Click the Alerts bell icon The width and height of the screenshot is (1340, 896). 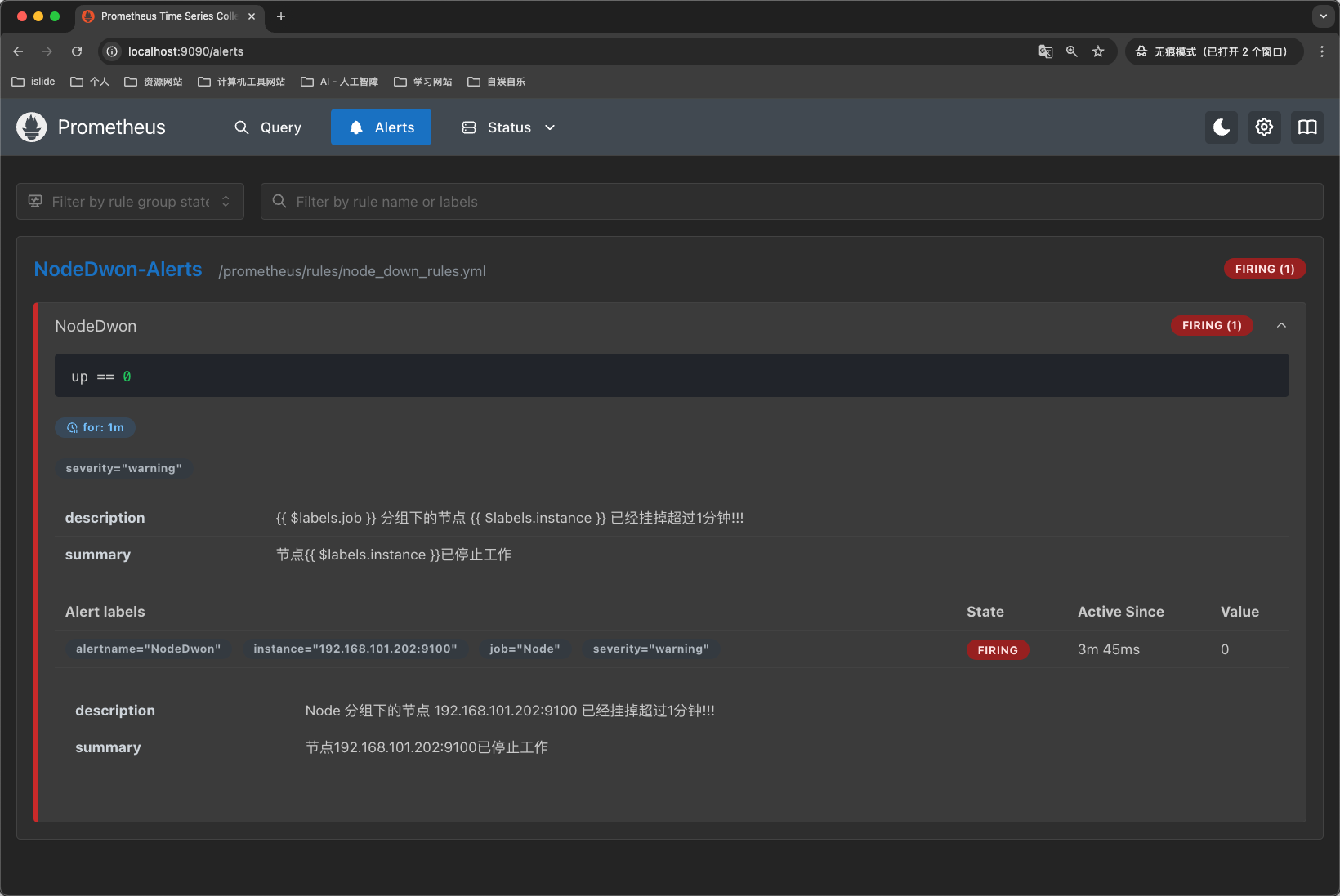355,127
